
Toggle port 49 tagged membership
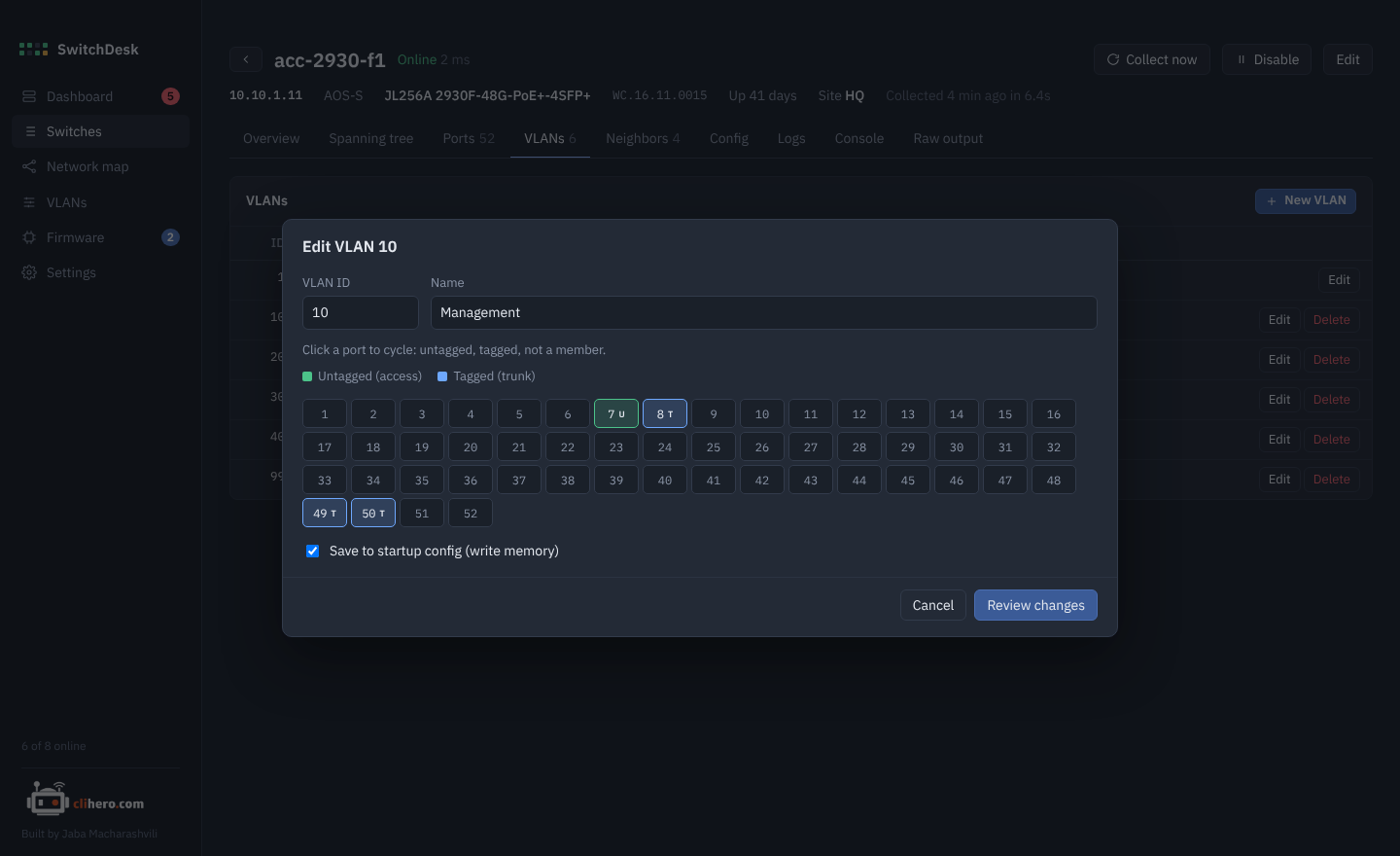pyautogui.click(x=325, y=513)
